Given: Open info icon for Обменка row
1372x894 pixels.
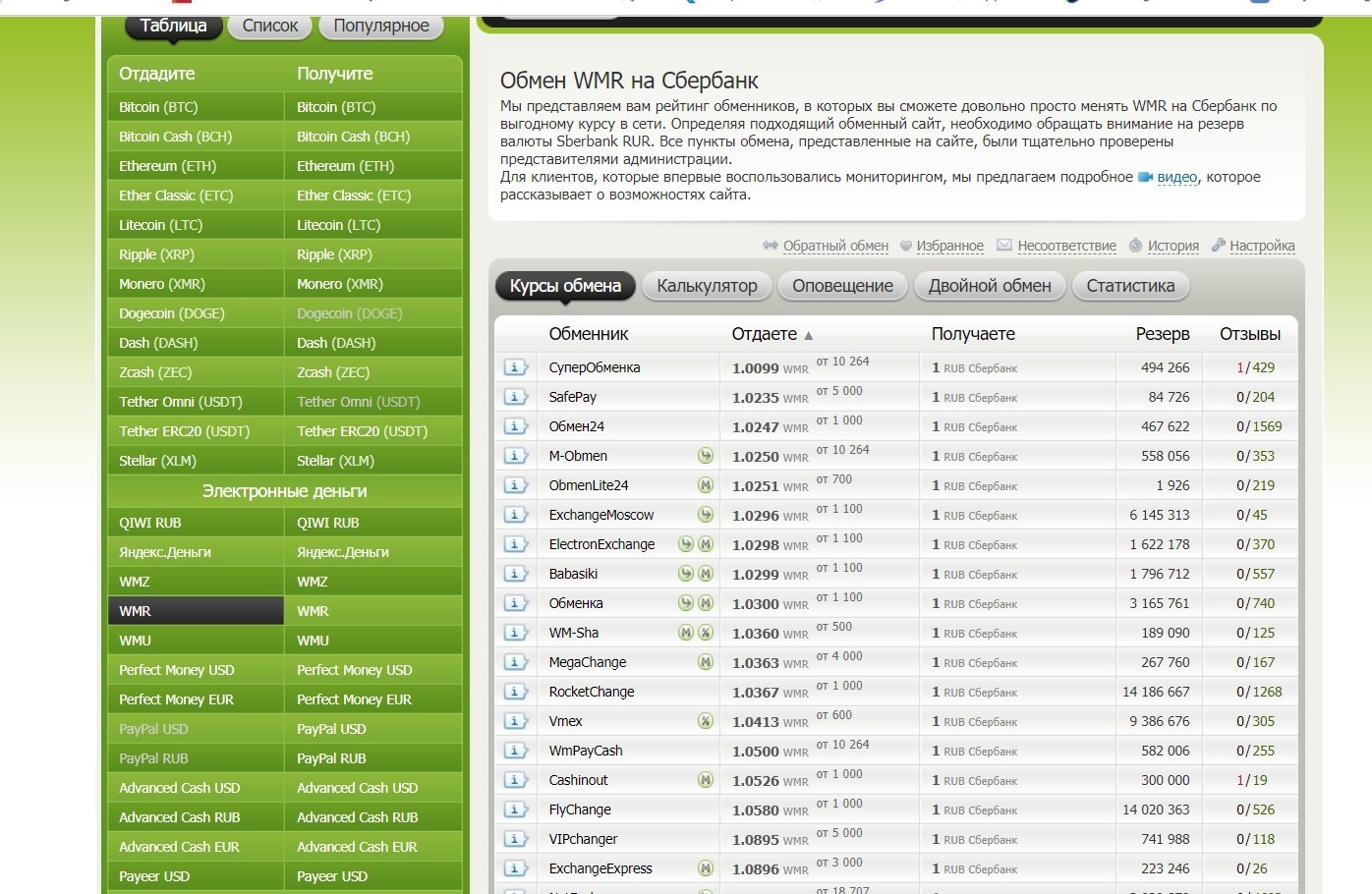Looking at the screenshot, I should coord(515,603).
